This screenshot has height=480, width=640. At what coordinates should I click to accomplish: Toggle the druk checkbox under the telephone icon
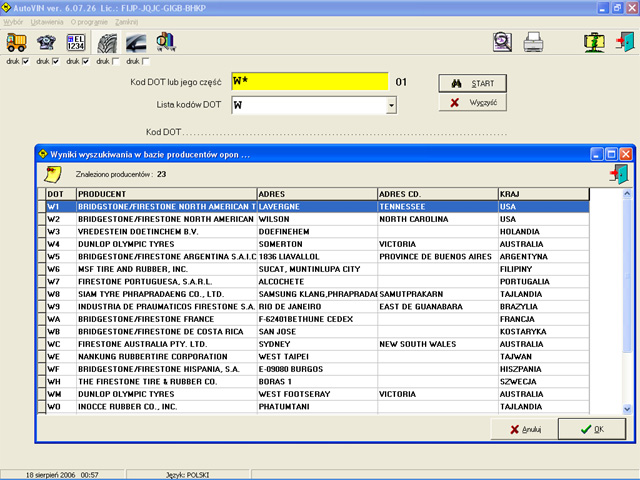pos(56,62)
